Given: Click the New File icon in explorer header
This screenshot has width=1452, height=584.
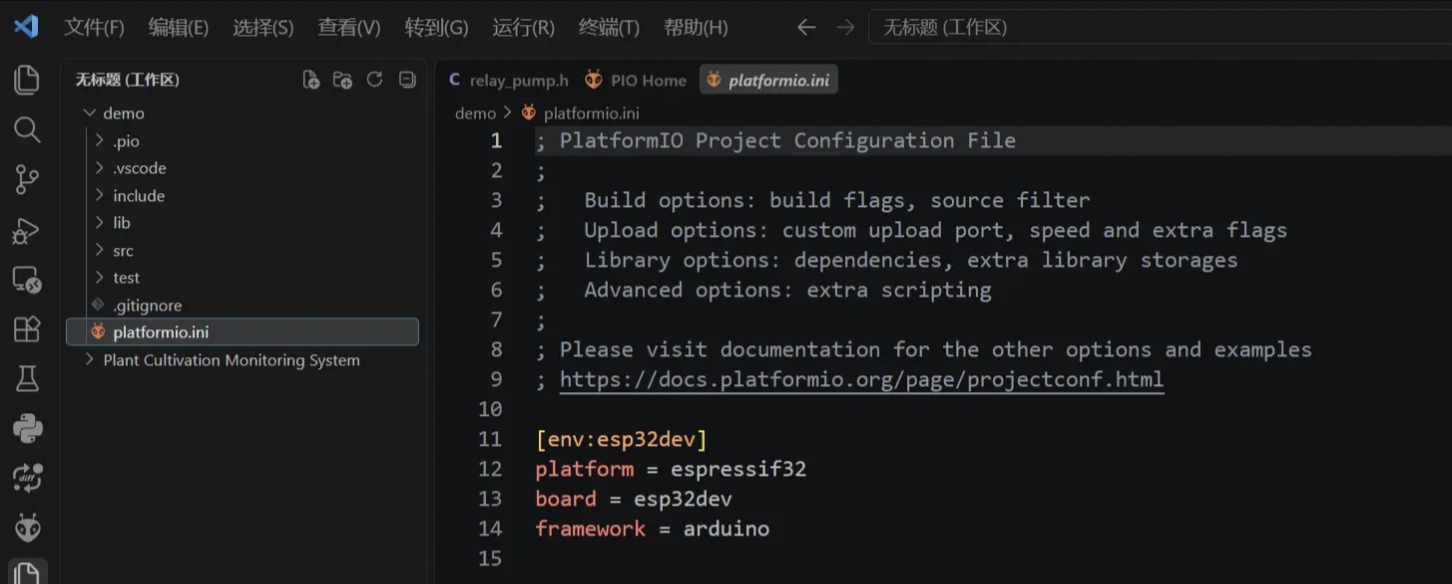Looking at the screenshot, I should pos(311,80).
